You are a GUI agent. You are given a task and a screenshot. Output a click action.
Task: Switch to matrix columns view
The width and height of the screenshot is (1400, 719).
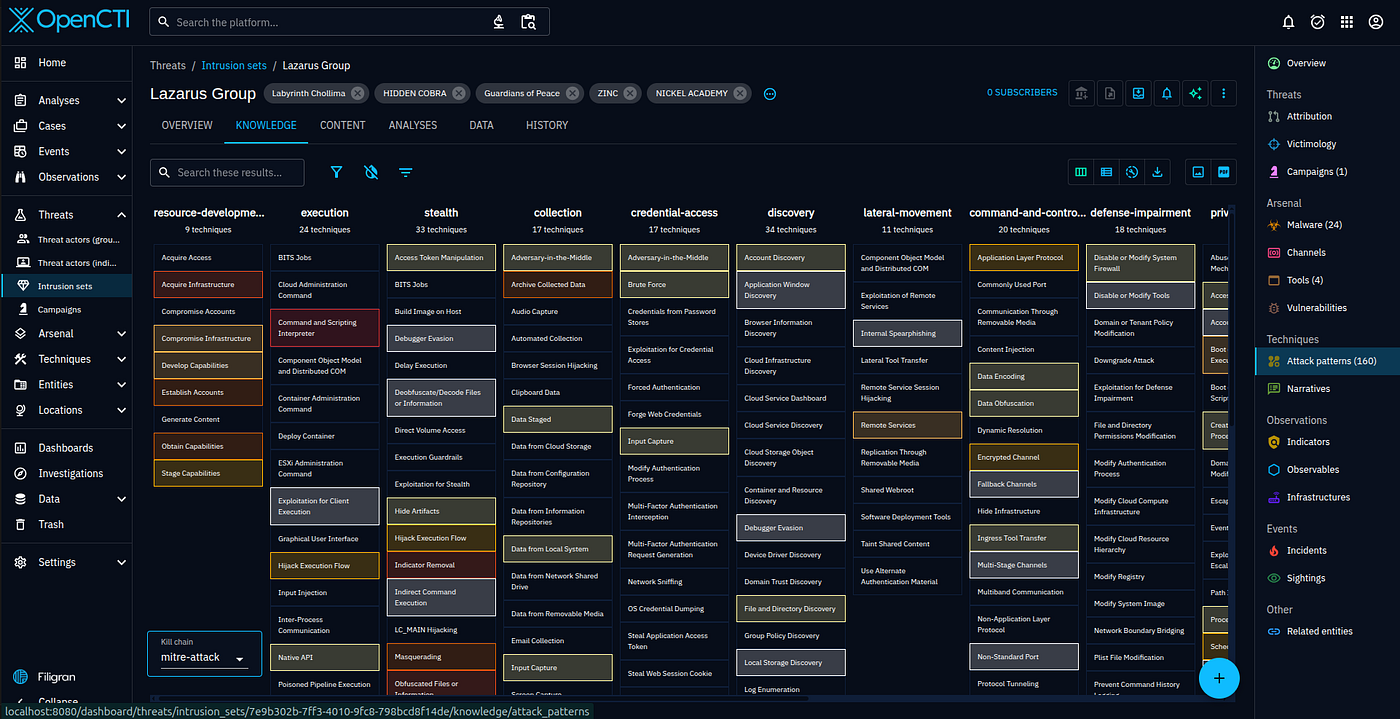pos(1080,172)
